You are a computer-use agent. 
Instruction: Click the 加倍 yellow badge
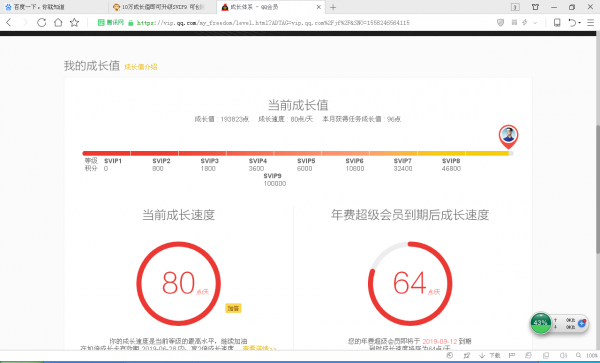click(233, 308)
